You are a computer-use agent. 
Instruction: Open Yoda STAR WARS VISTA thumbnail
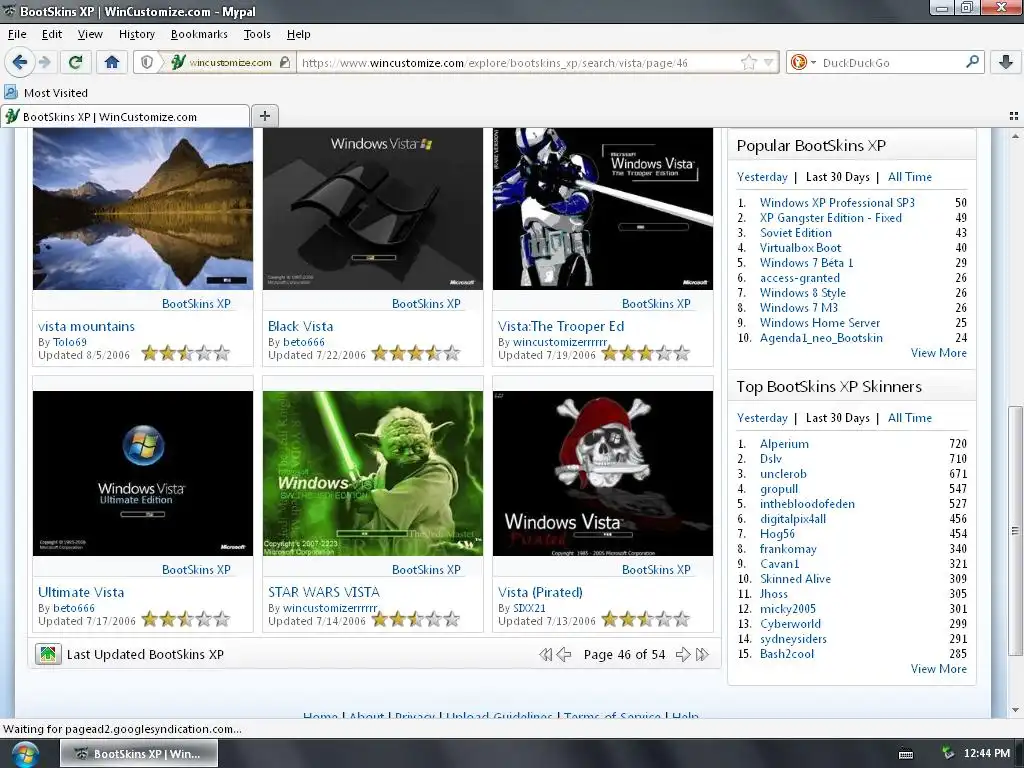372,473
